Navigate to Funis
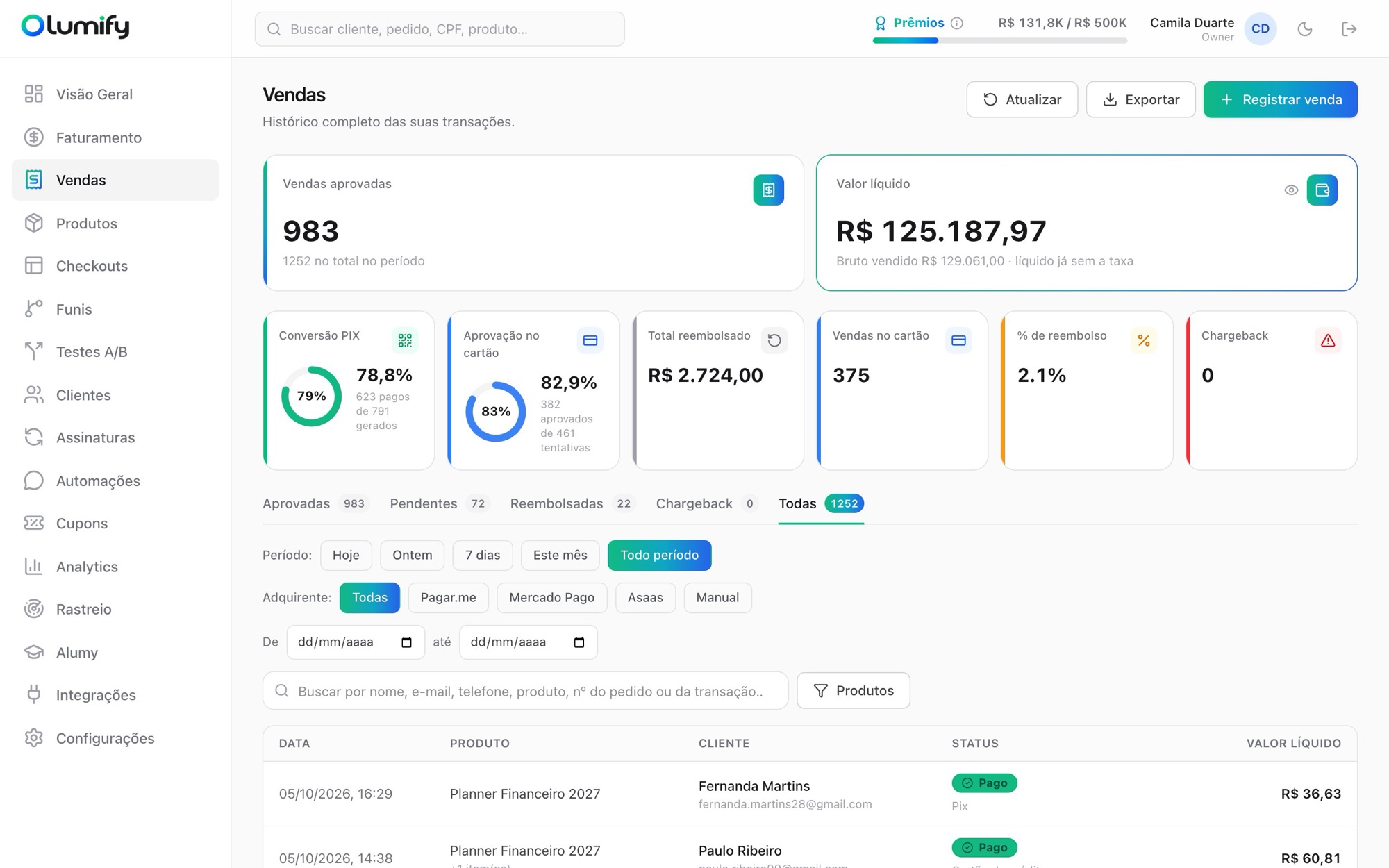Image resolution: width=1389 pixels, height=868 pixels. click(115, 309)
